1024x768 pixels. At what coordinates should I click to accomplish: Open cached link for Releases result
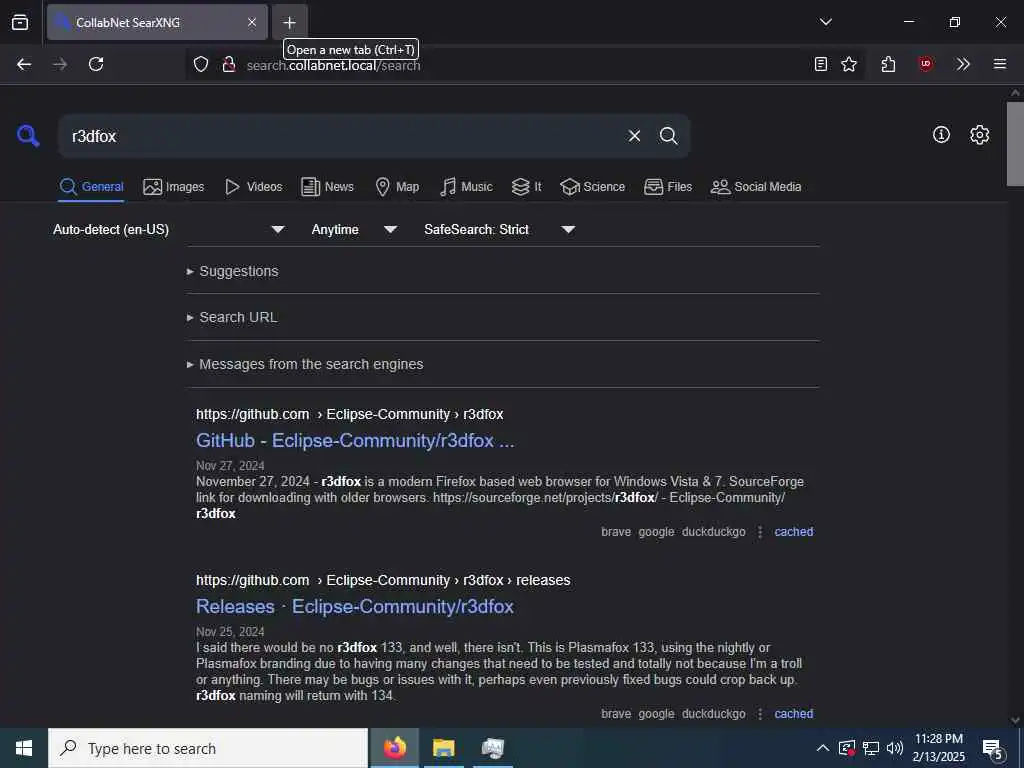coord(793,714)
